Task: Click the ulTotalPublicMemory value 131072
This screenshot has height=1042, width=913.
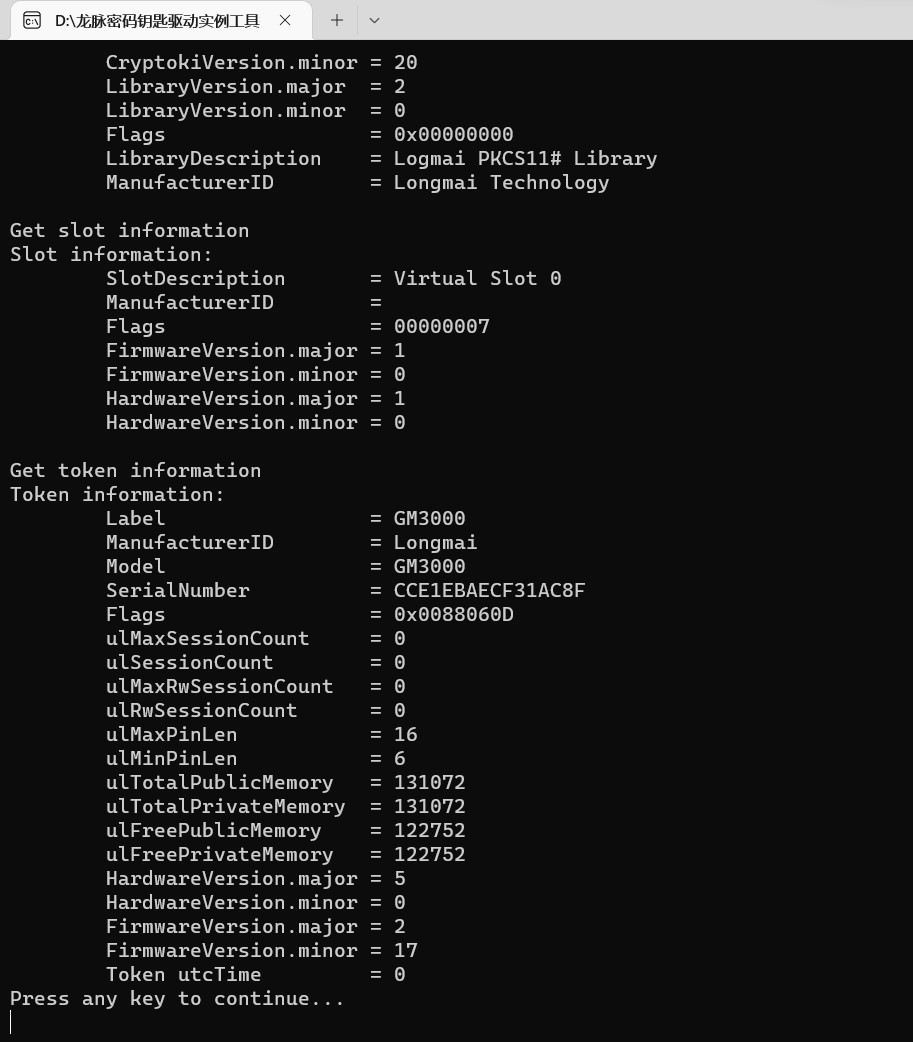Action: coord(429,782)
